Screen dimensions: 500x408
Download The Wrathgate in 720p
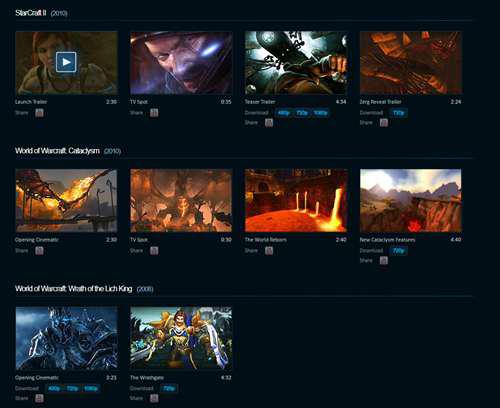tap(169, 388)
